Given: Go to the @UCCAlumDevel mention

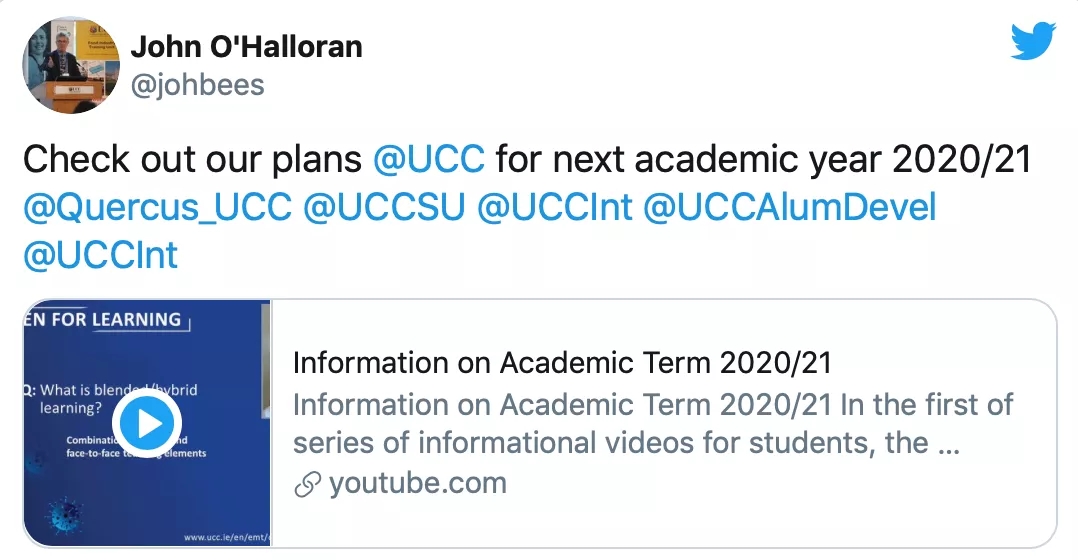Looking at the screenshot, I should [789, 207].
